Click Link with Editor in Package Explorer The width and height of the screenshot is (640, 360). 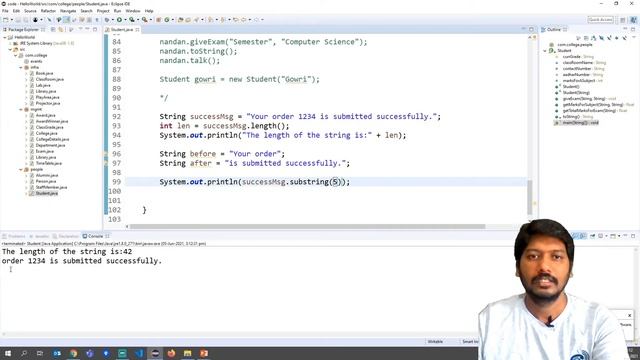[x=61, y=29]
